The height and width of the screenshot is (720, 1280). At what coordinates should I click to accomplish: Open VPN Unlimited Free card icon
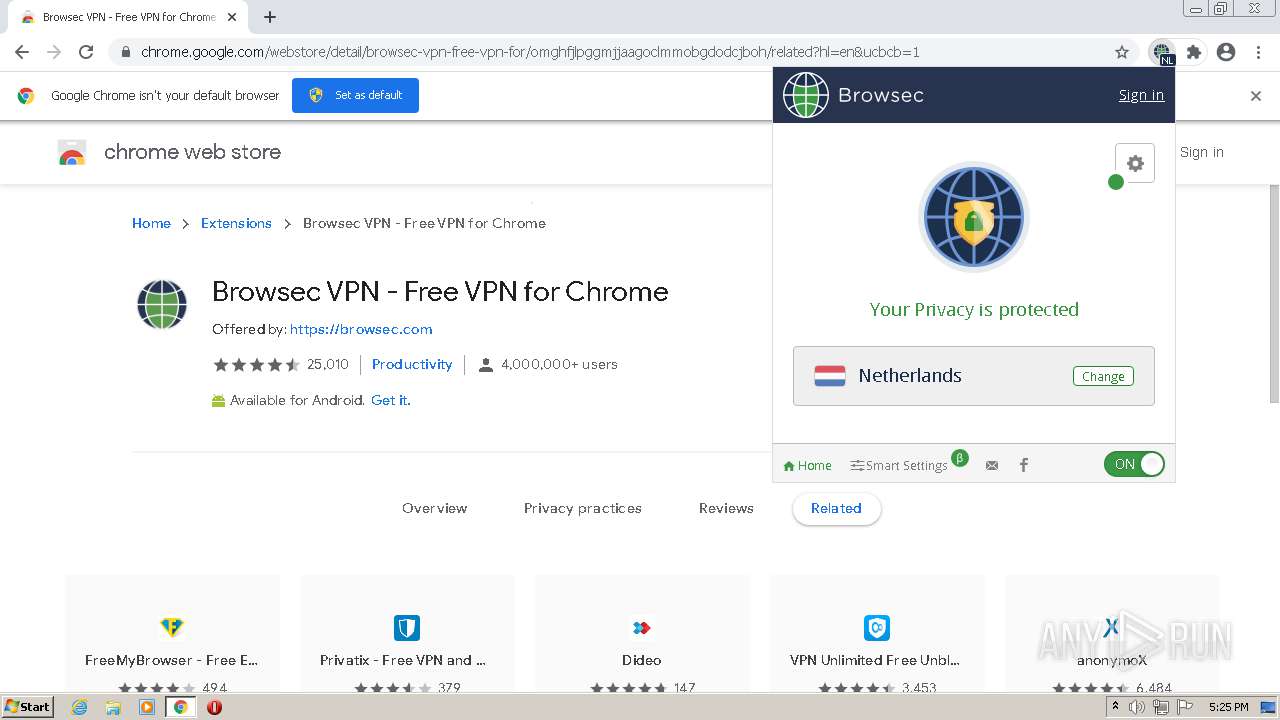[x=877, y=627]
